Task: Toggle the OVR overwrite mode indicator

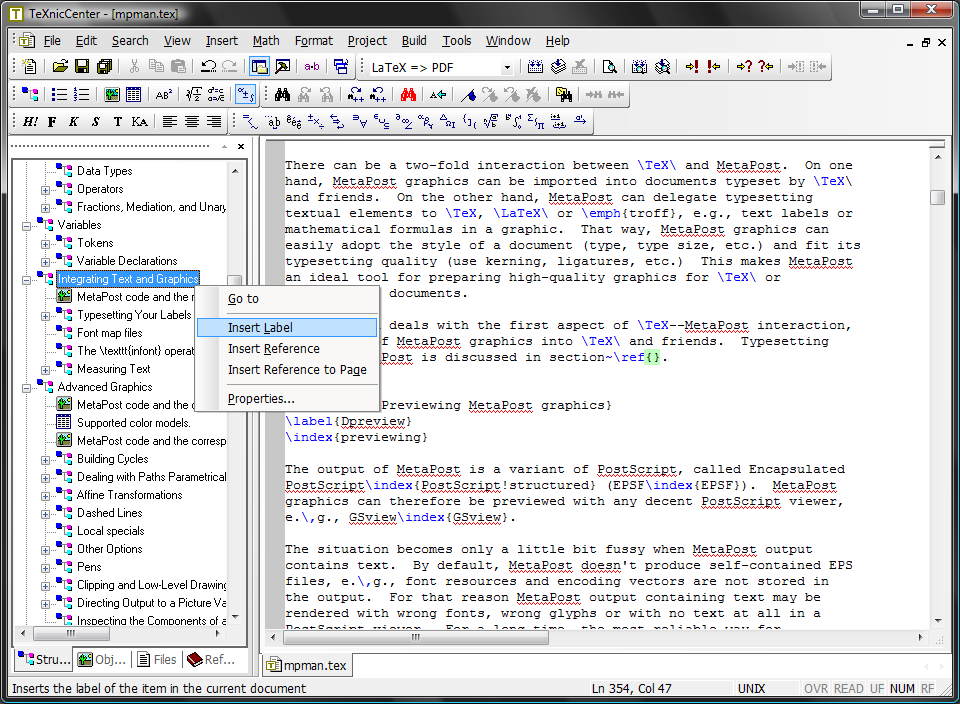Action: 816,688
